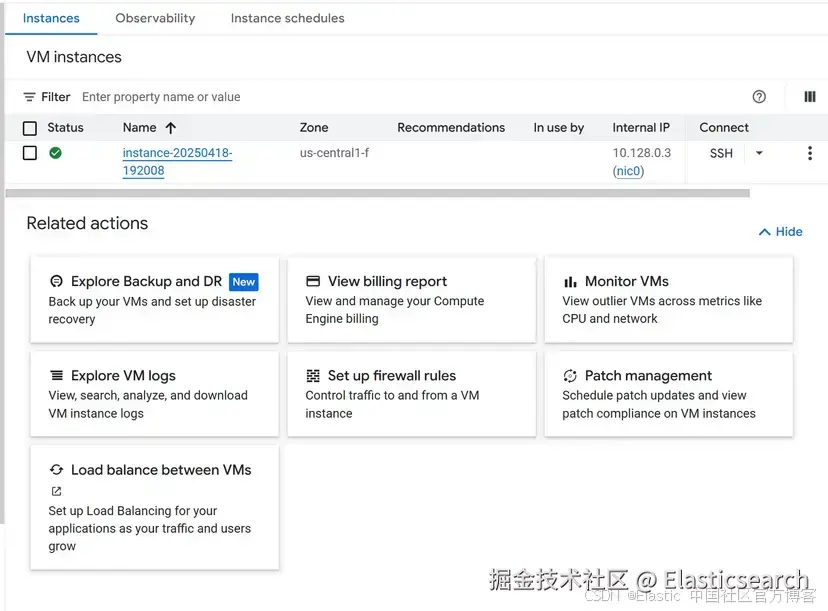Click the filter help question mark icon
Viewport: 828px width, 611px height.
759,97
